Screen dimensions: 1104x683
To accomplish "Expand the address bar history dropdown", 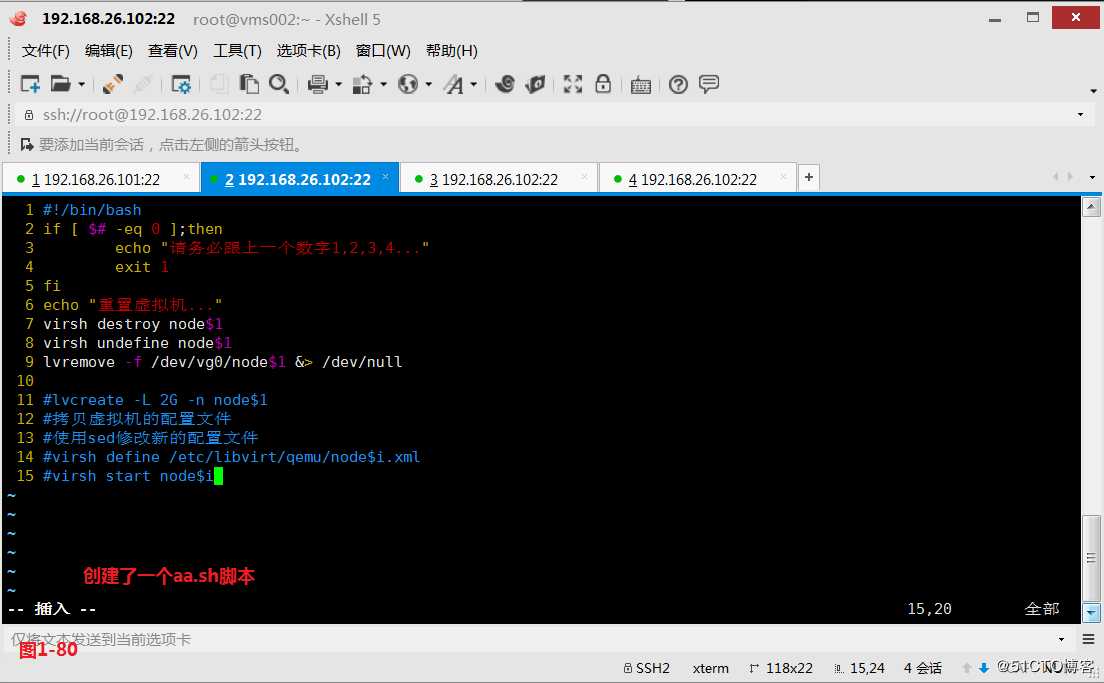I will [1081, 115].
